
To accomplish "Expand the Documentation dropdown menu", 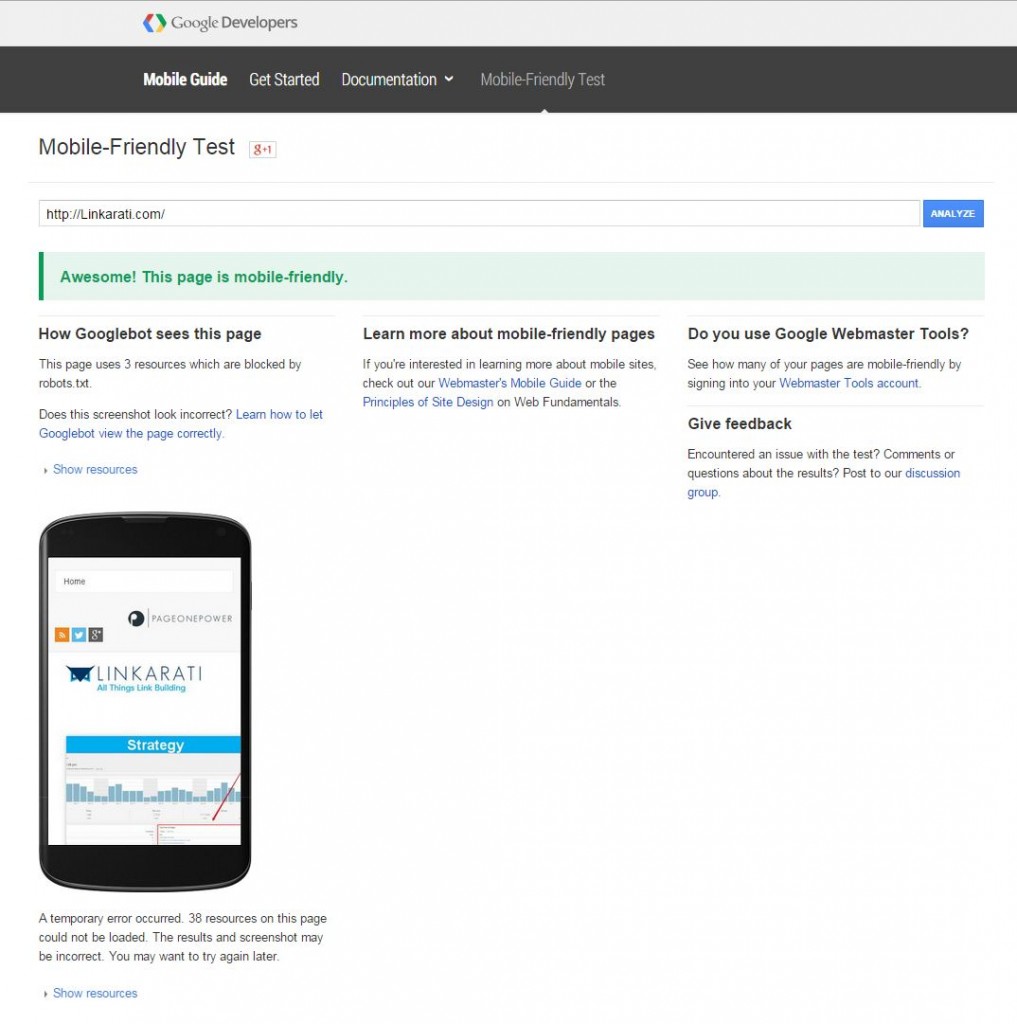I will click(397, 80).
